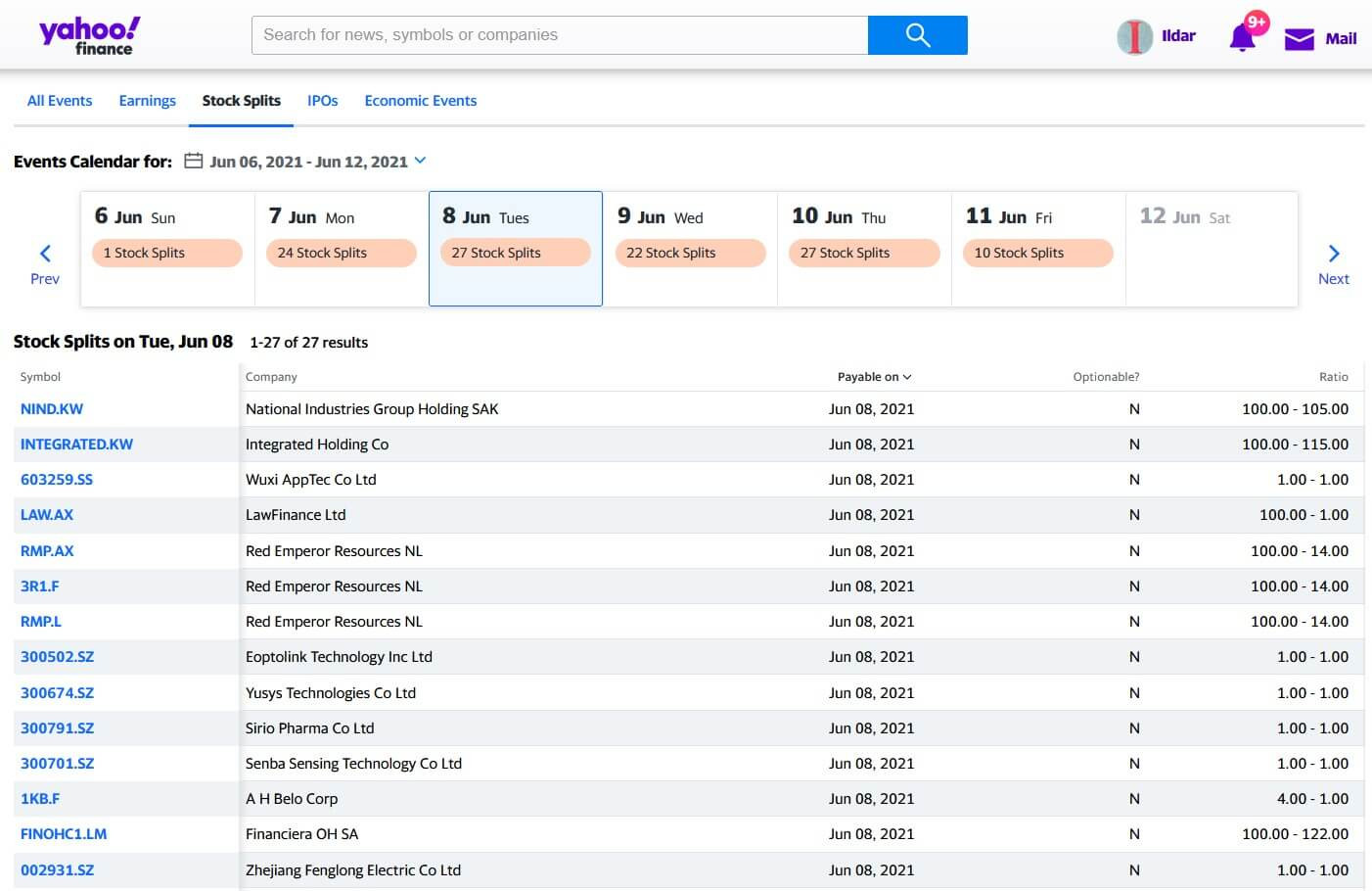Open the Mail envelope icon
The width and height of the screenshot is (1372, 891).
coord(1300,38)
